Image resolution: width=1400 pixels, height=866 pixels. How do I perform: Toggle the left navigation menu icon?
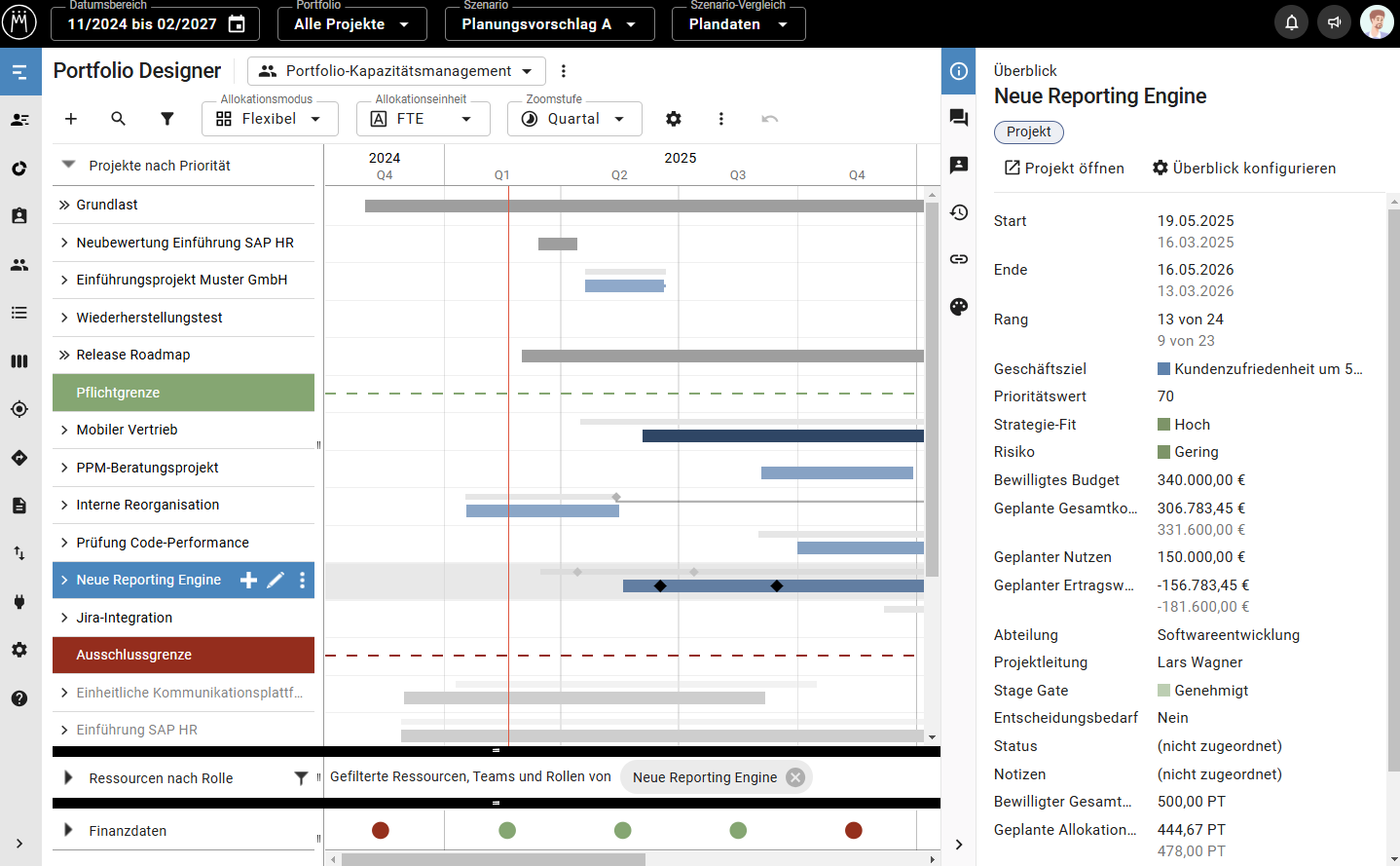click(19, 72)
